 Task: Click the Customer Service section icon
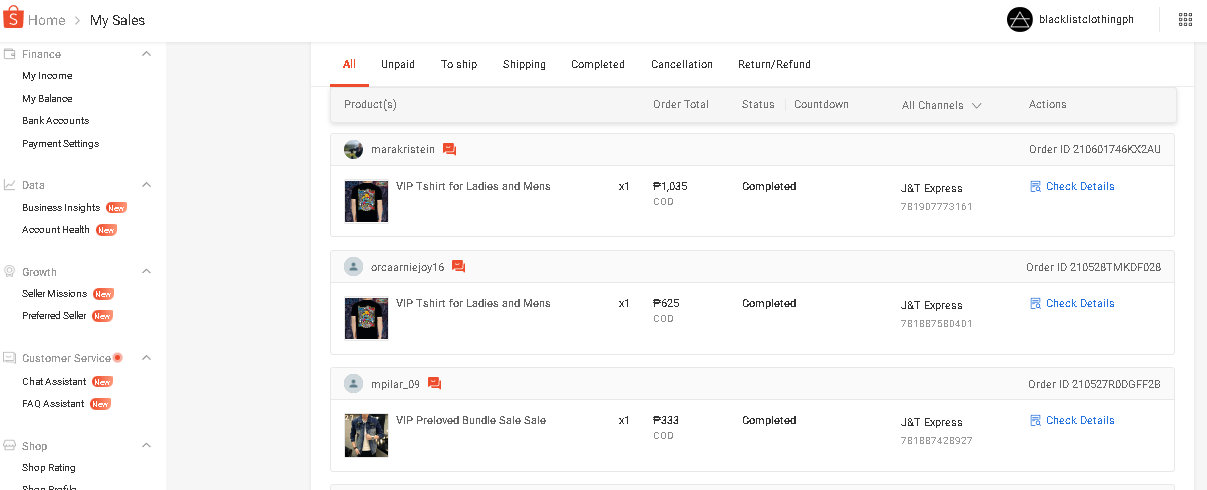tap(9, 358)
